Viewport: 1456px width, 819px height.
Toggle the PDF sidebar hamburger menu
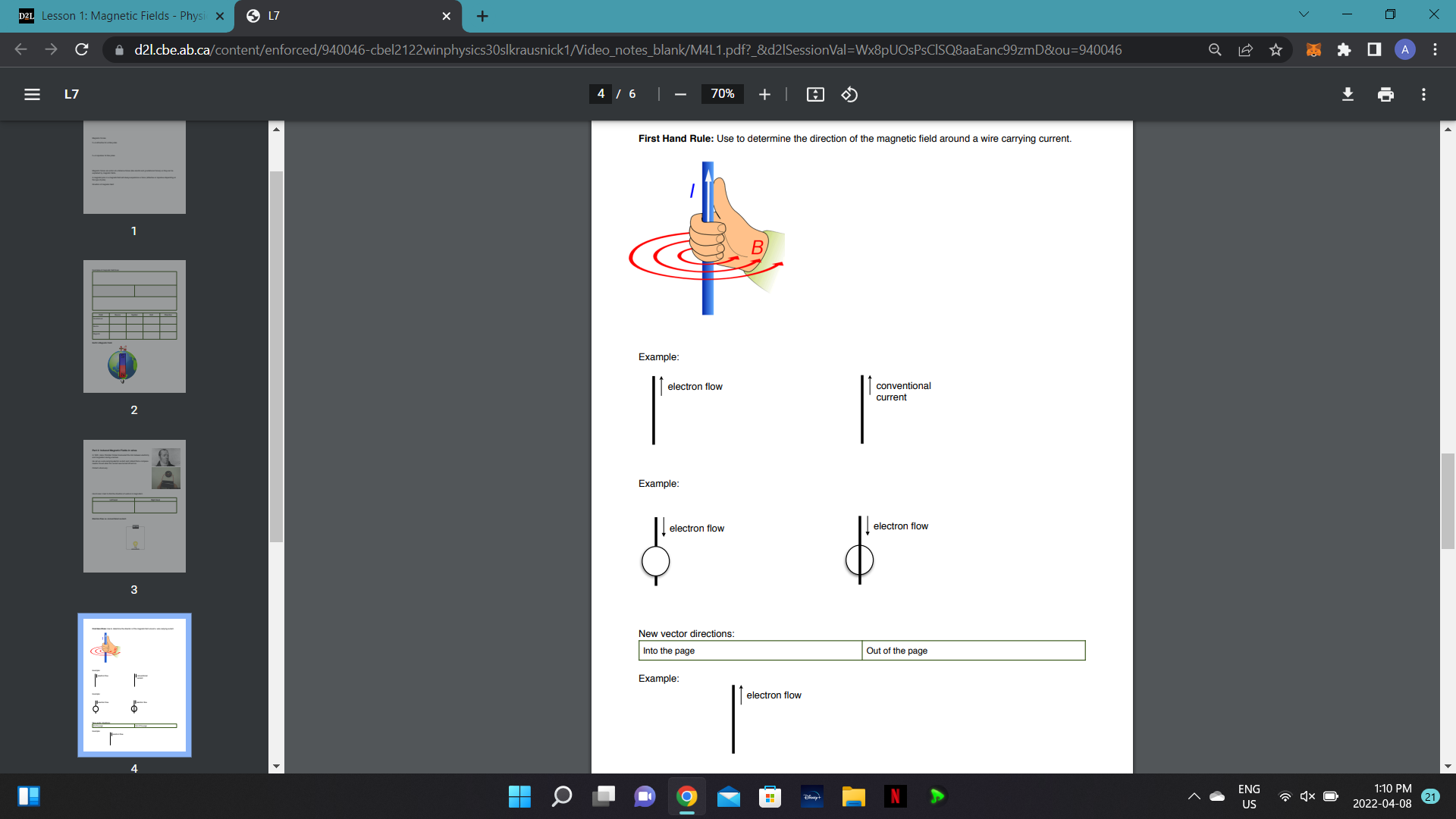point(32,94)
